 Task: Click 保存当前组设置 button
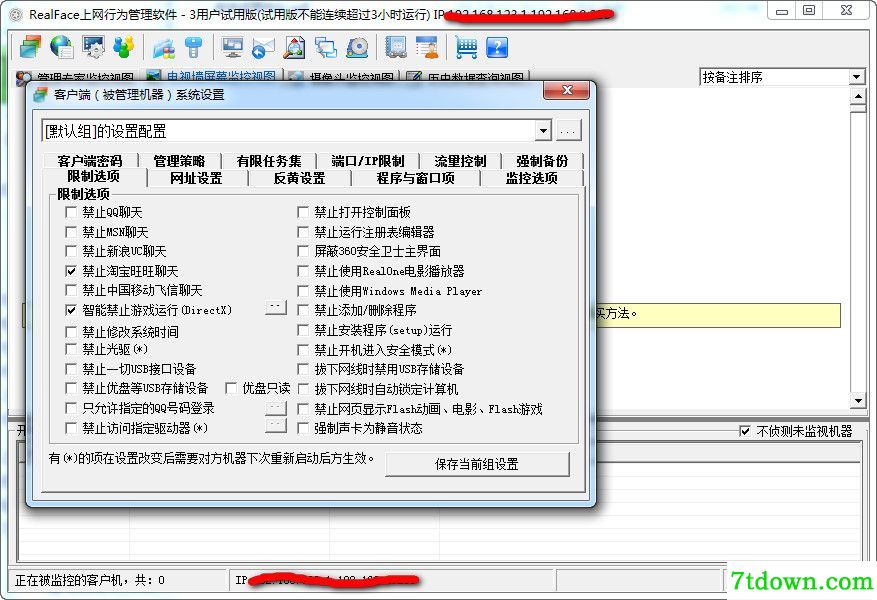[477, 464]
